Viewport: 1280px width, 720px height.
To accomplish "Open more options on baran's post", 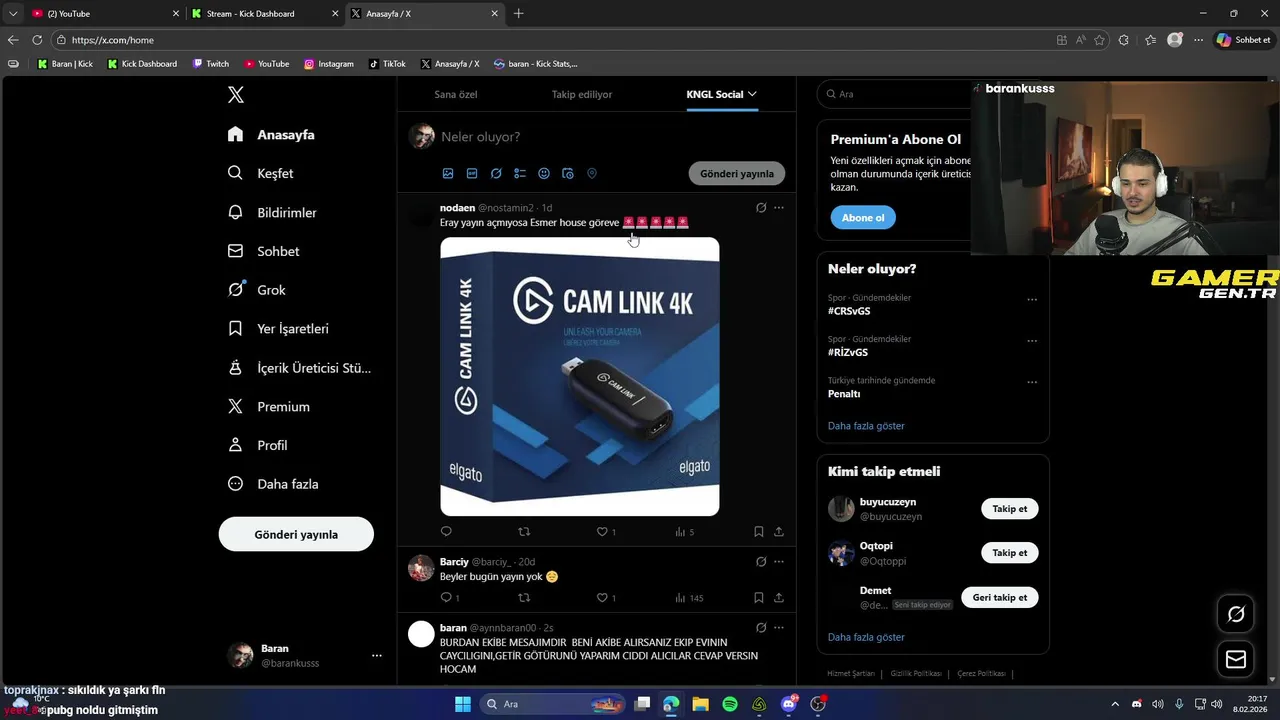I will tap(779, 628).
